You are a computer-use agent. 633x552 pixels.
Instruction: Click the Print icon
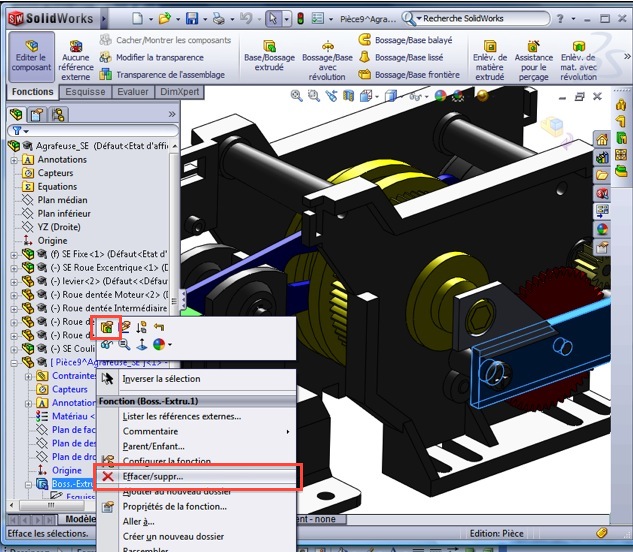218,18
